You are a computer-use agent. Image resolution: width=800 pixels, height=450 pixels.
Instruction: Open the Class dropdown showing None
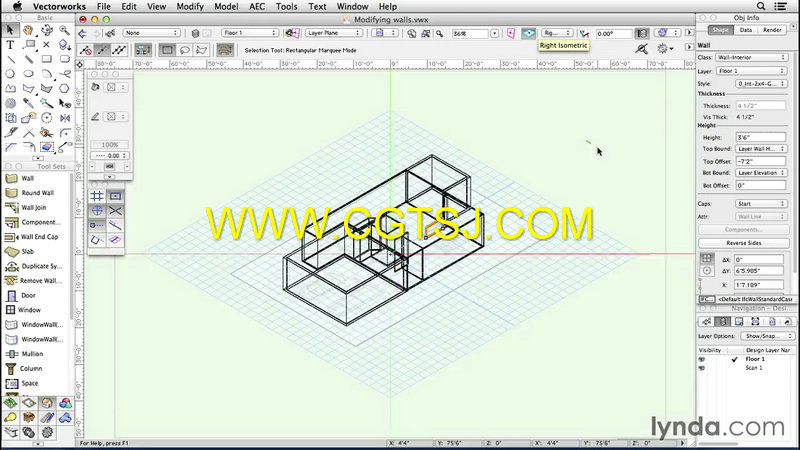coord(151,33)
